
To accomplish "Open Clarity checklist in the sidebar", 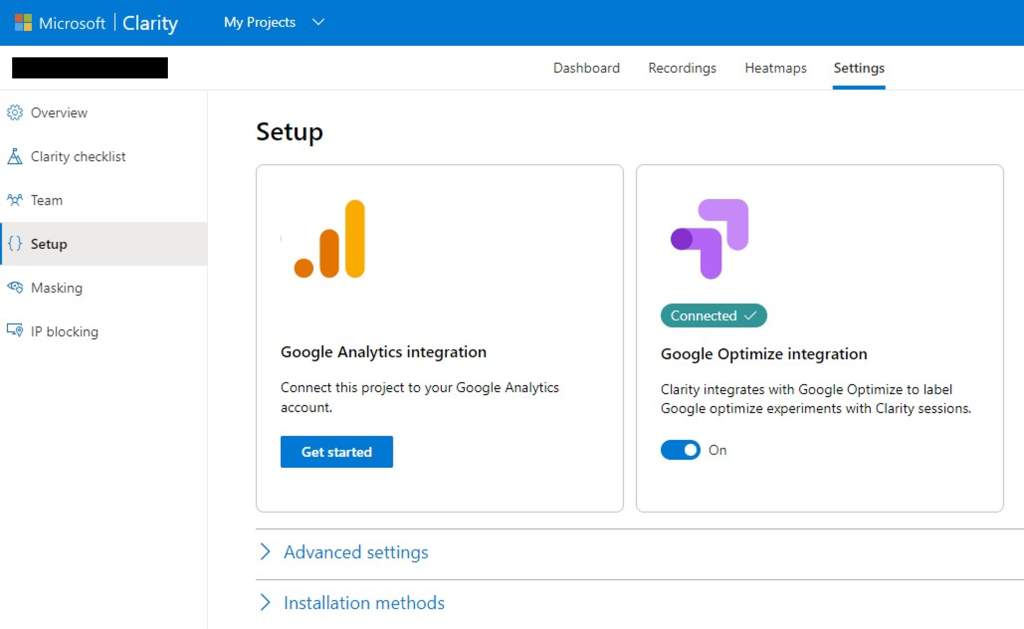I will tap(104, 157).
